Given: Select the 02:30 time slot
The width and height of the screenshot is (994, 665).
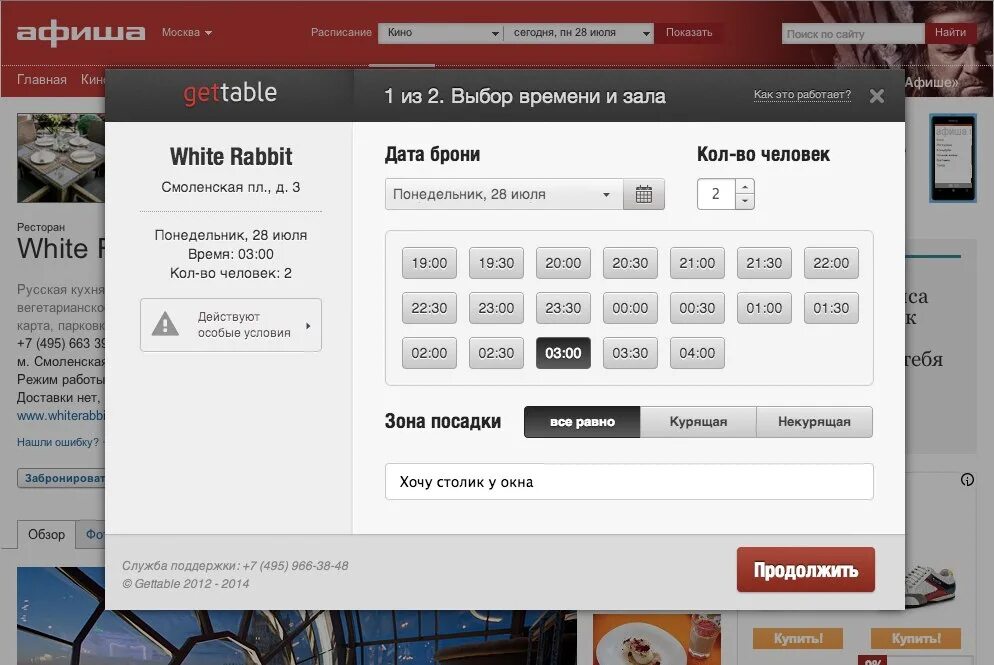Looking at the screenshot, I should pyautogui.click(x=496, y=353).
